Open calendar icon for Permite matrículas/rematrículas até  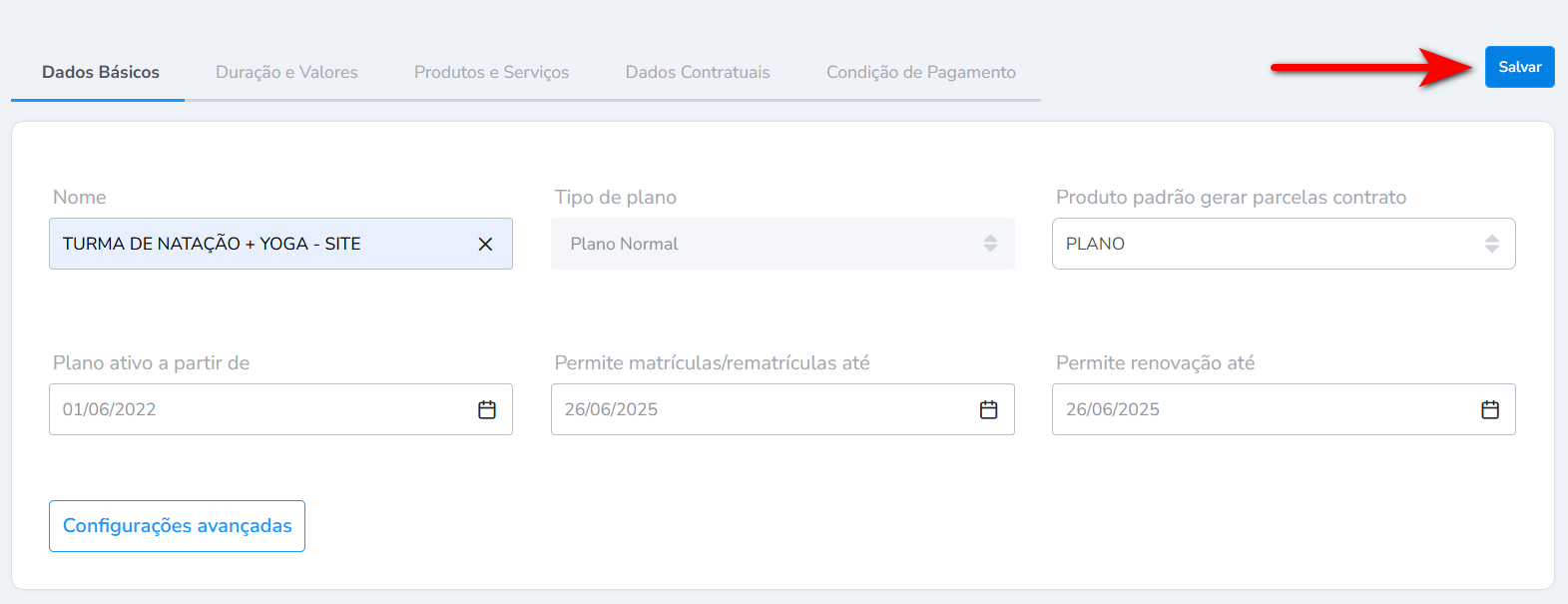pyautogui.click(x=988, y=410)
